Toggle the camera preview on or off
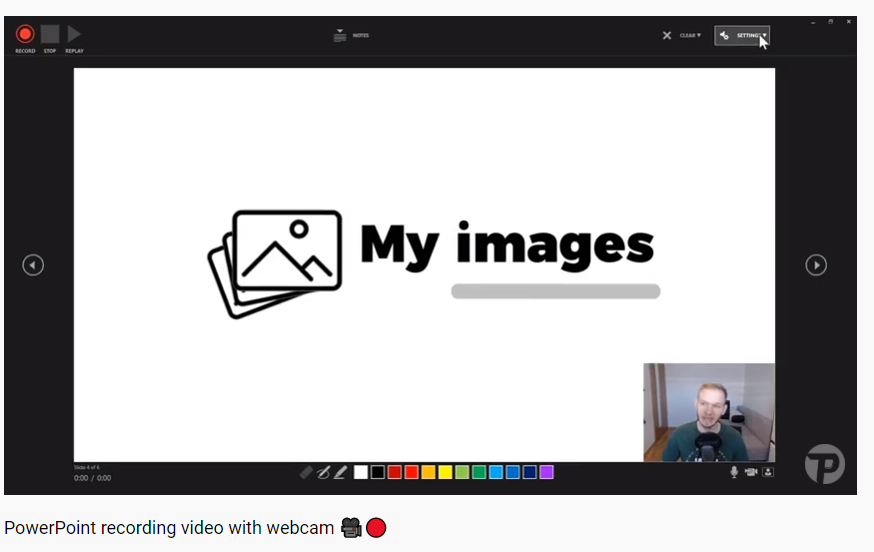 pyautogui.click(x=768, y=472)
